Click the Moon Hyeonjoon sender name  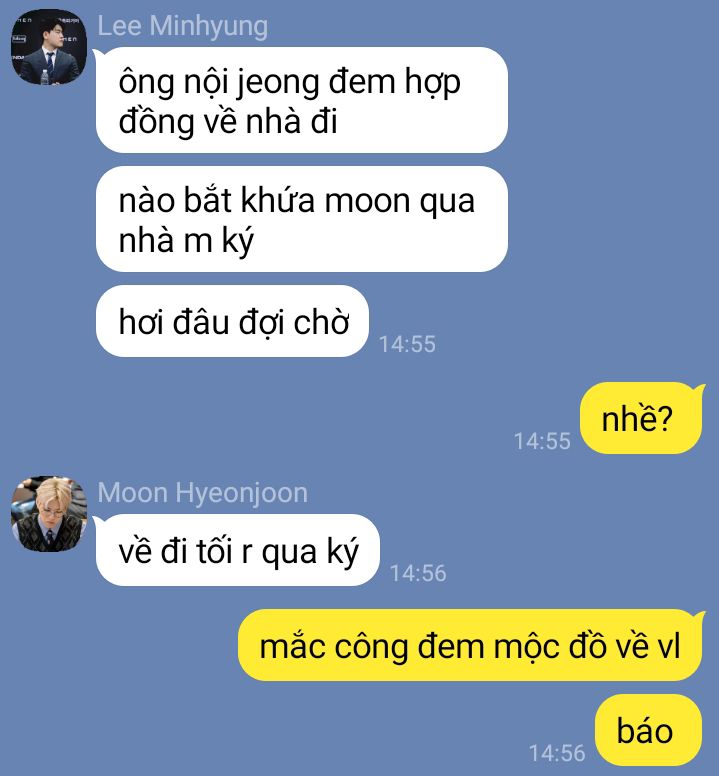(202, 493)
